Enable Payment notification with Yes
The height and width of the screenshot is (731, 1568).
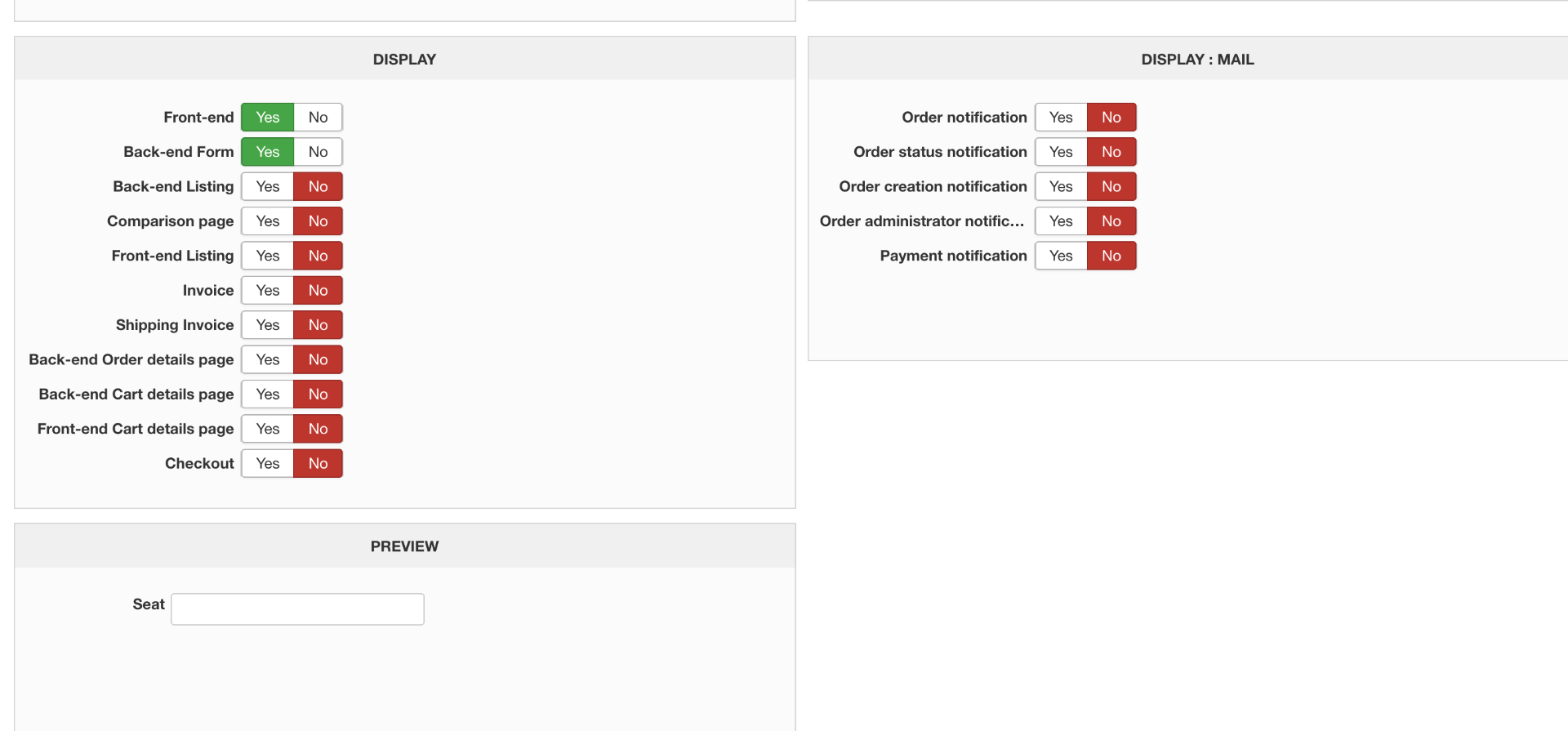[1061, 256]
